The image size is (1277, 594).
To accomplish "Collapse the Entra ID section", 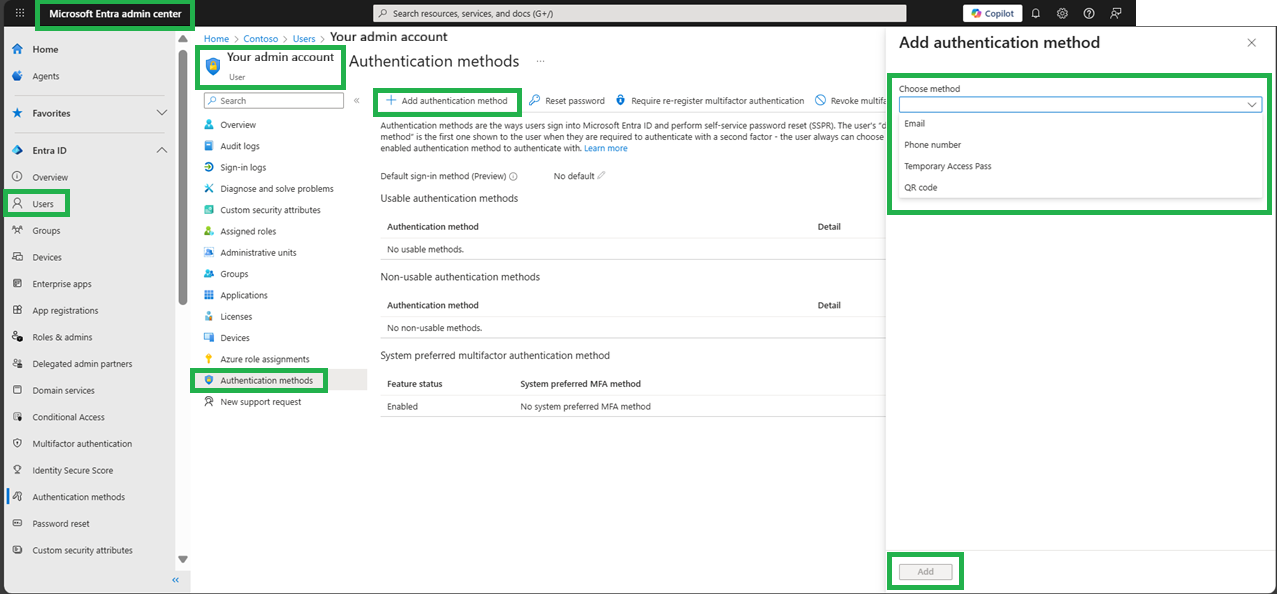I will tap(161, 150).
